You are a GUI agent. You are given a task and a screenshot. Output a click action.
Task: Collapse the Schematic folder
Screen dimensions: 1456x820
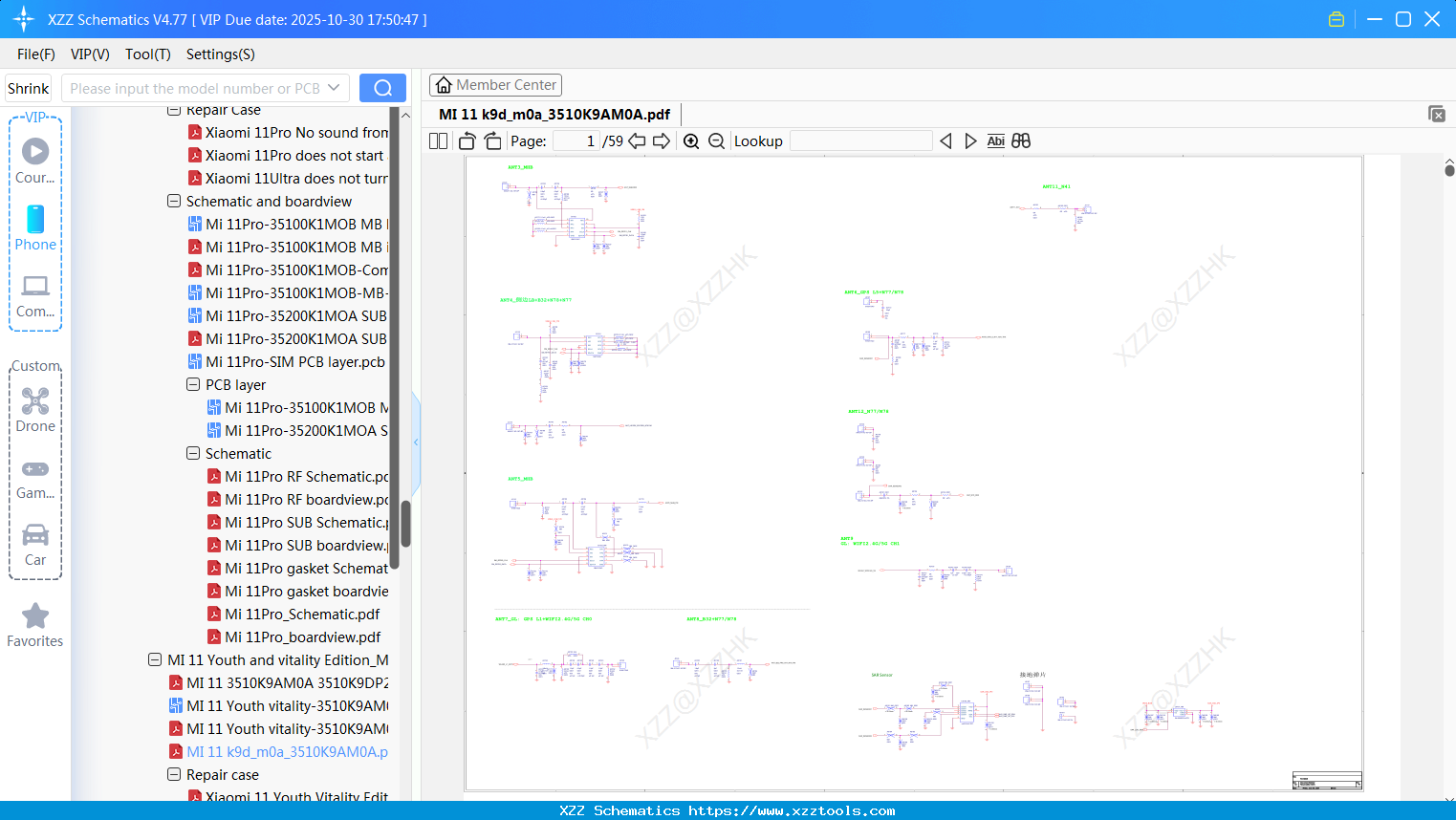point(193,454)
